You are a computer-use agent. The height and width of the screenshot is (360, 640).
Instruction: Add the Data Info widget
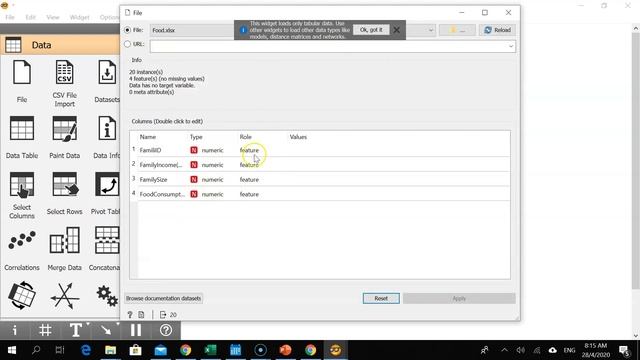107,137
